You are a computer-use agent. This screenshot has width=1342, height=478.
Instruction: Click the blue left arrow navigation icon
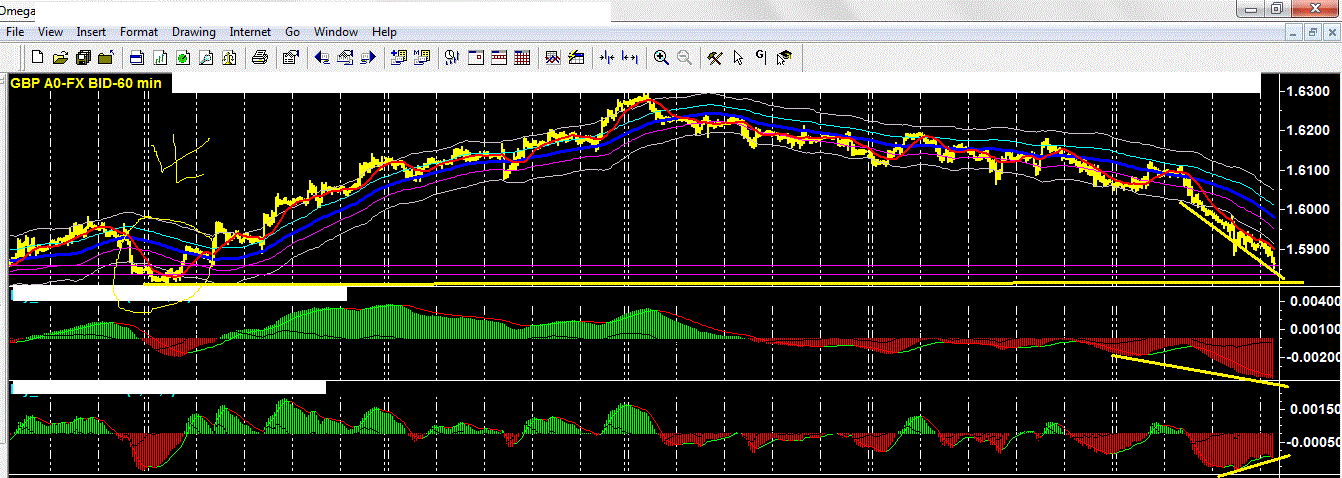click(322, 58)
